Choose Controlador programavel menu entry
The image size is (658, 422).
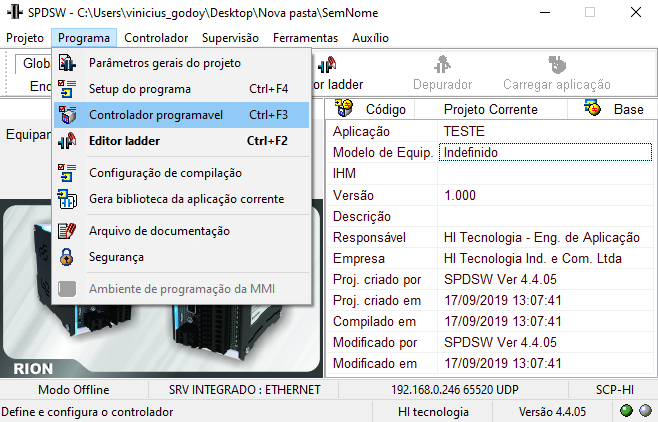(x=181, y=115)
